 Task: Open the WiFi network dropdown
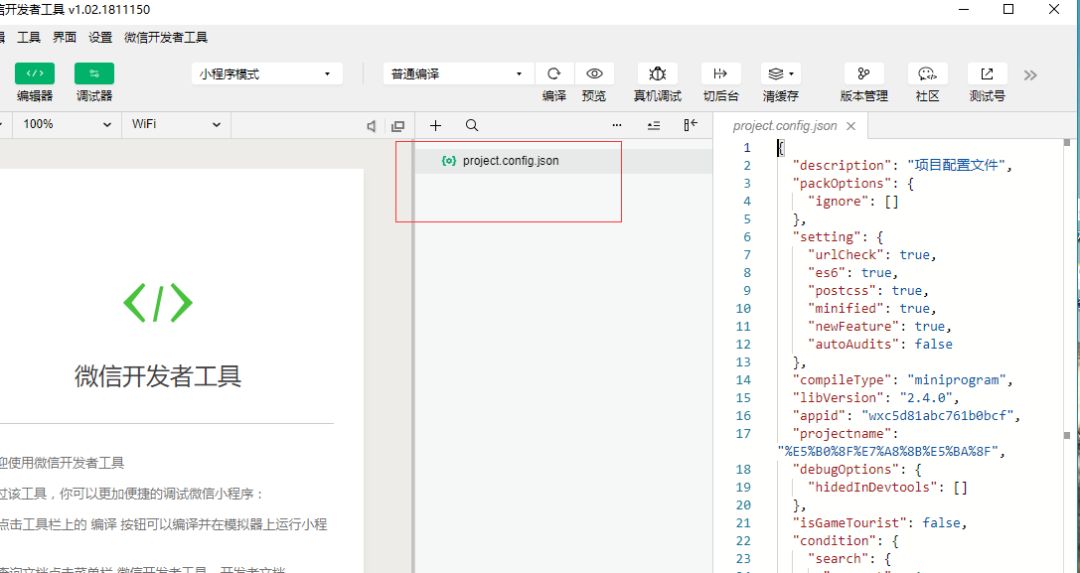pos(175,124)
